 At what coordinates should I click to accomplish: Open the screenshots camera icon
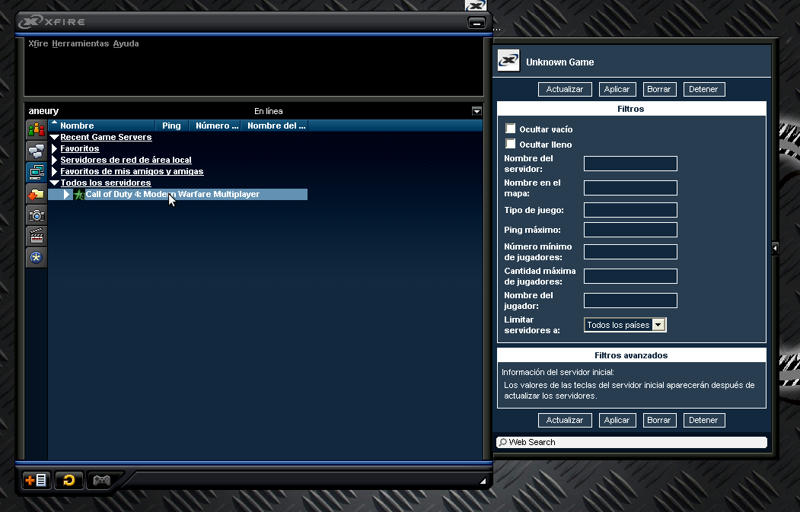36,215
